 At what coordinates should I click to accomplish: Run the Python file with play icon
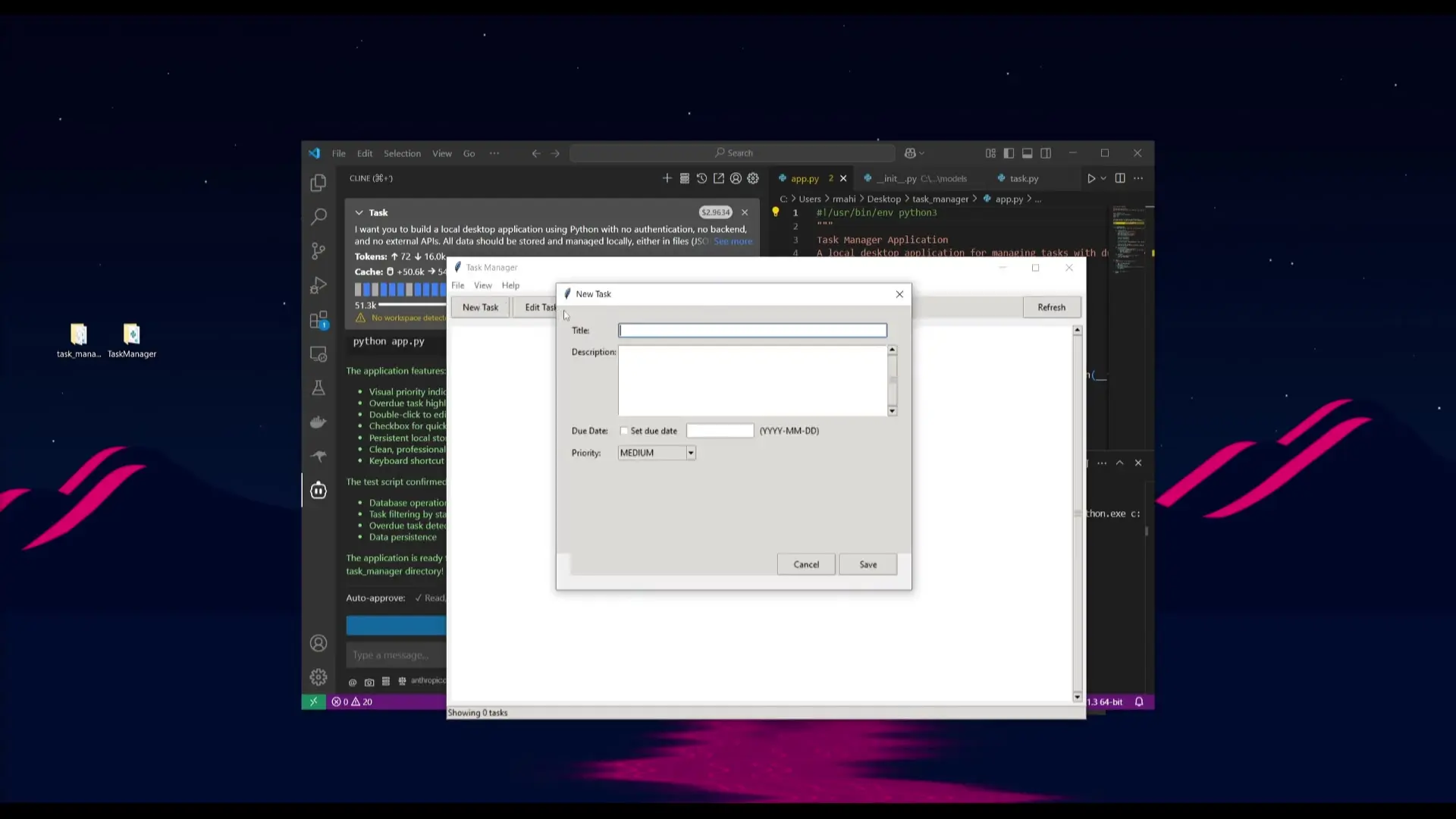(x=1091, y=178)
